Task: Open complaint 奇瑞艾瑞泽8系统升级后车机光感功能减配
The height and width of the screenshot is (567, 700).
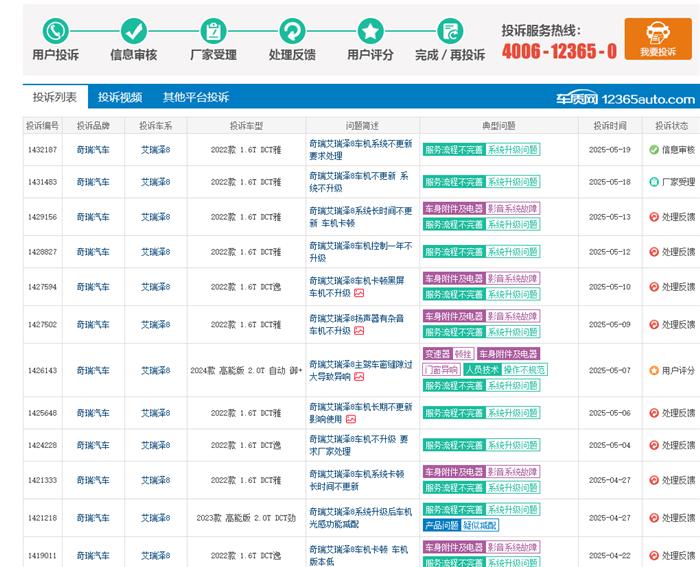Action: pyautogui.click(x=361, y=518)
